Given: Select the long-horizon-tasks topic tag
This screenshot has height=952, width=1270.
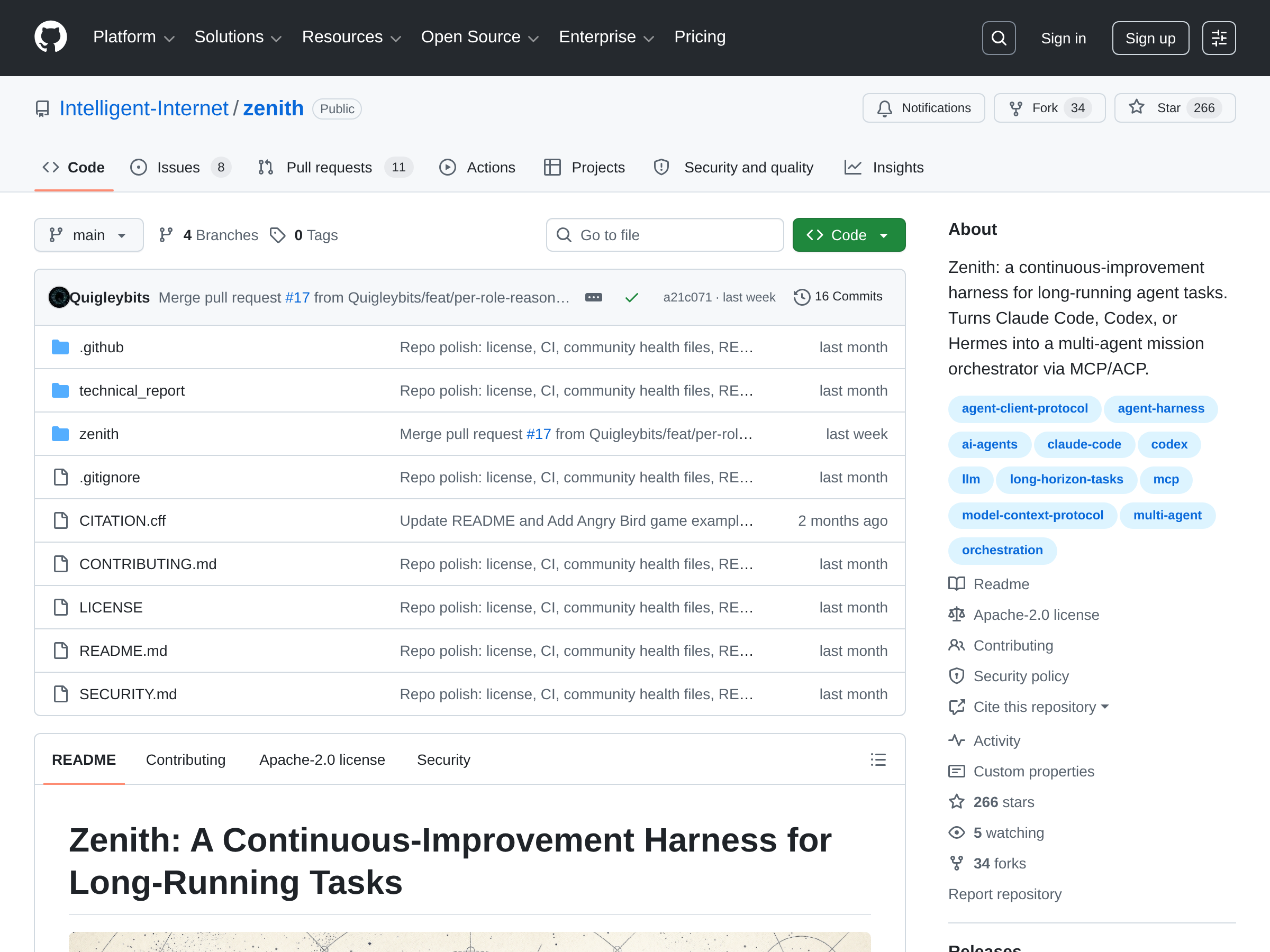Looking at the screenshot, I should (1066, 479).
